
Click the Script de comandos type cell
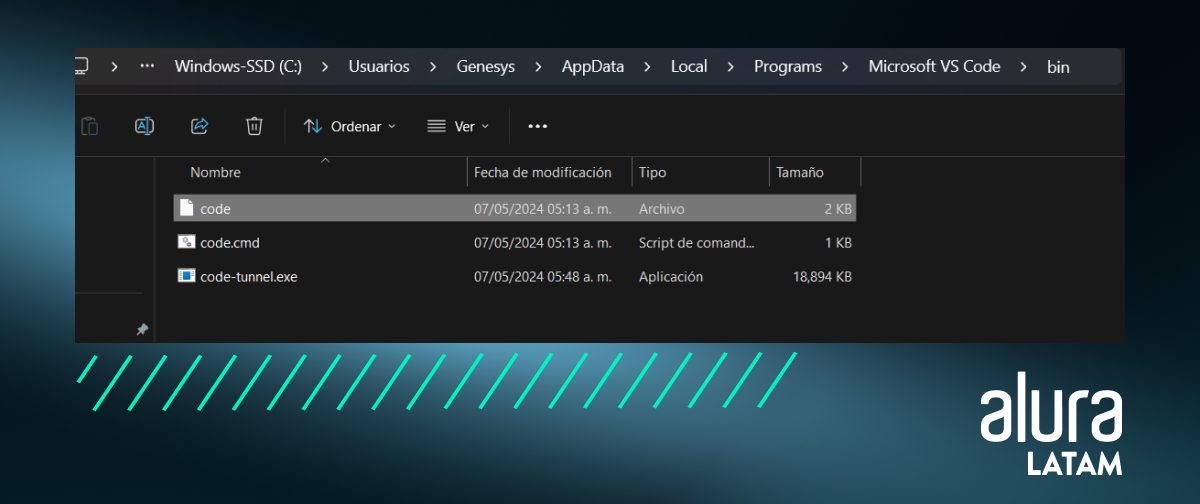point(697,242)
